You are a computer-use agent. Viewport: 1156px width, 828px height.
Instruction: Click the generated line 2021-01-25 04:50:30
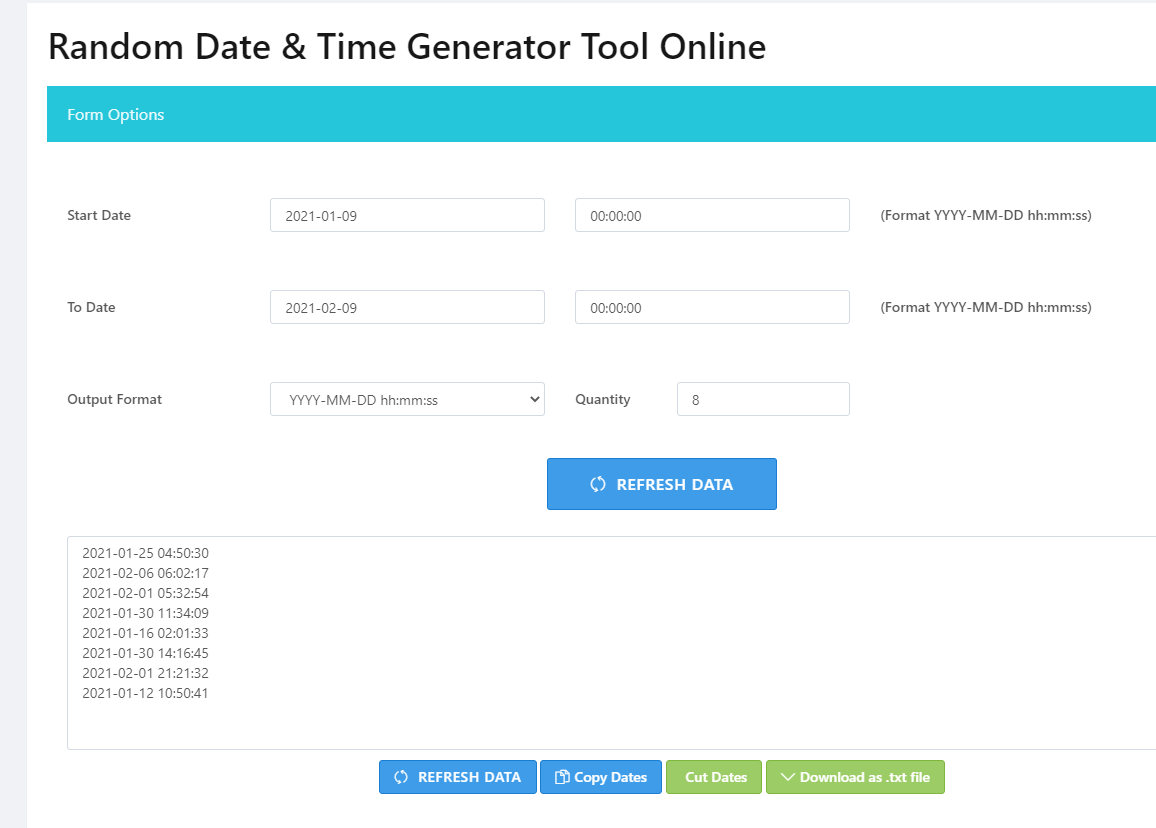point(146,553)
